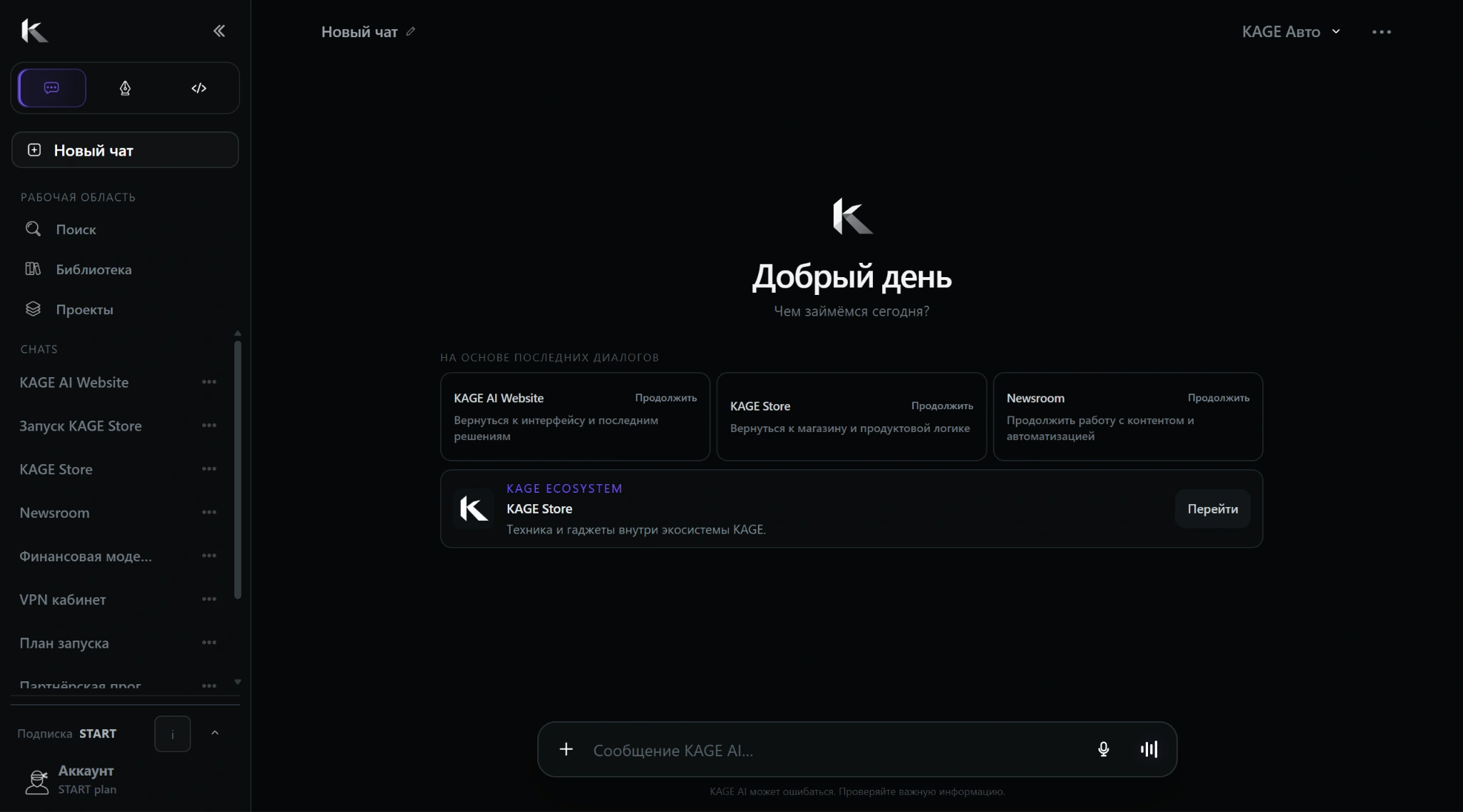The image size is (1463, 812).
Task: Continue the KAGE Store suggestion card
Action: pos(942,406)
